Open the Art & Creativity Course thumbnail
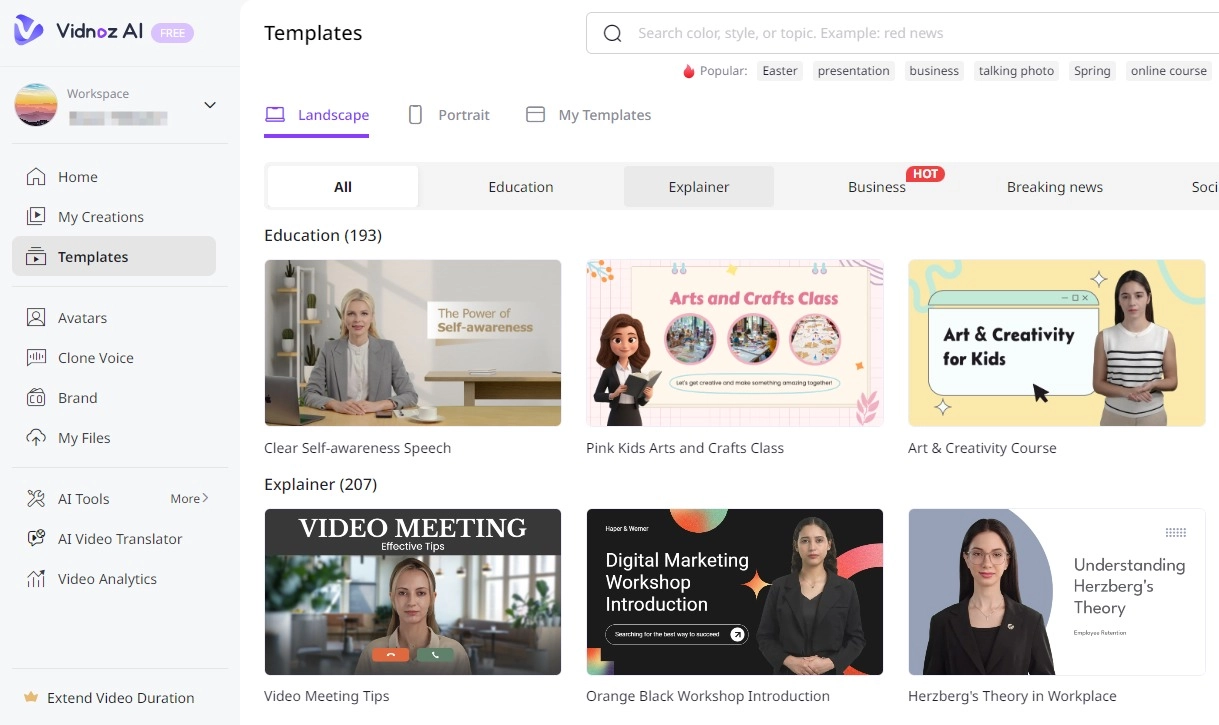Screen dimensions: 1219x725 [x=1056, y=343]
